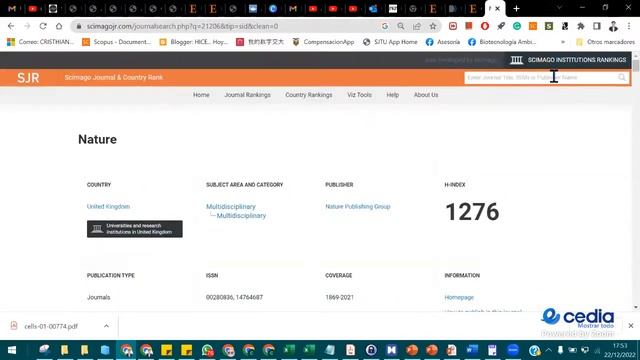Click the search magnifier in SJR search box

point(622,78)
